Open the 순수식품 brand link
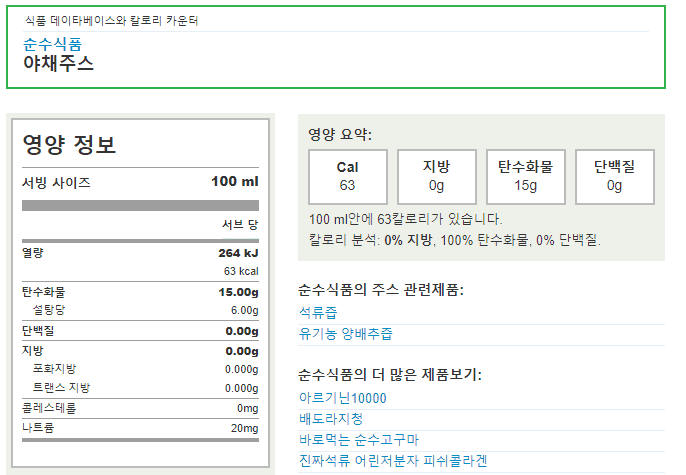This screenshot has height=475, width=686. coord(52,44)
